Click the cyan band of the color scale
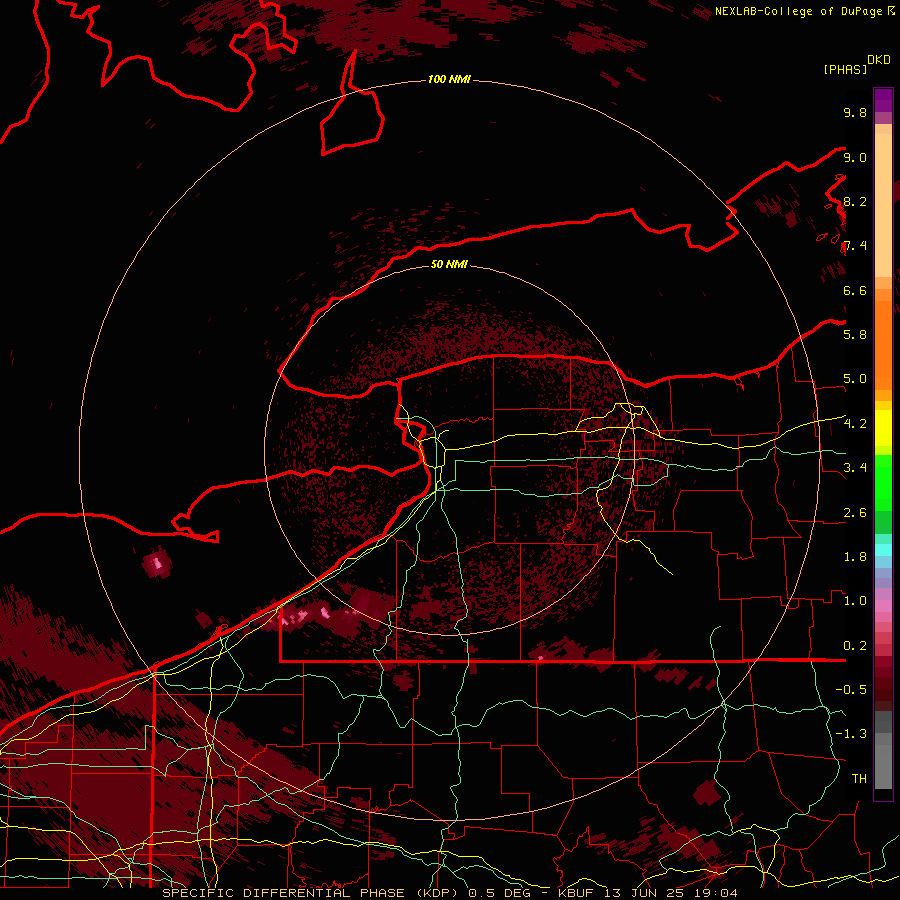The image size is (900, 900). tap(883, 549)
